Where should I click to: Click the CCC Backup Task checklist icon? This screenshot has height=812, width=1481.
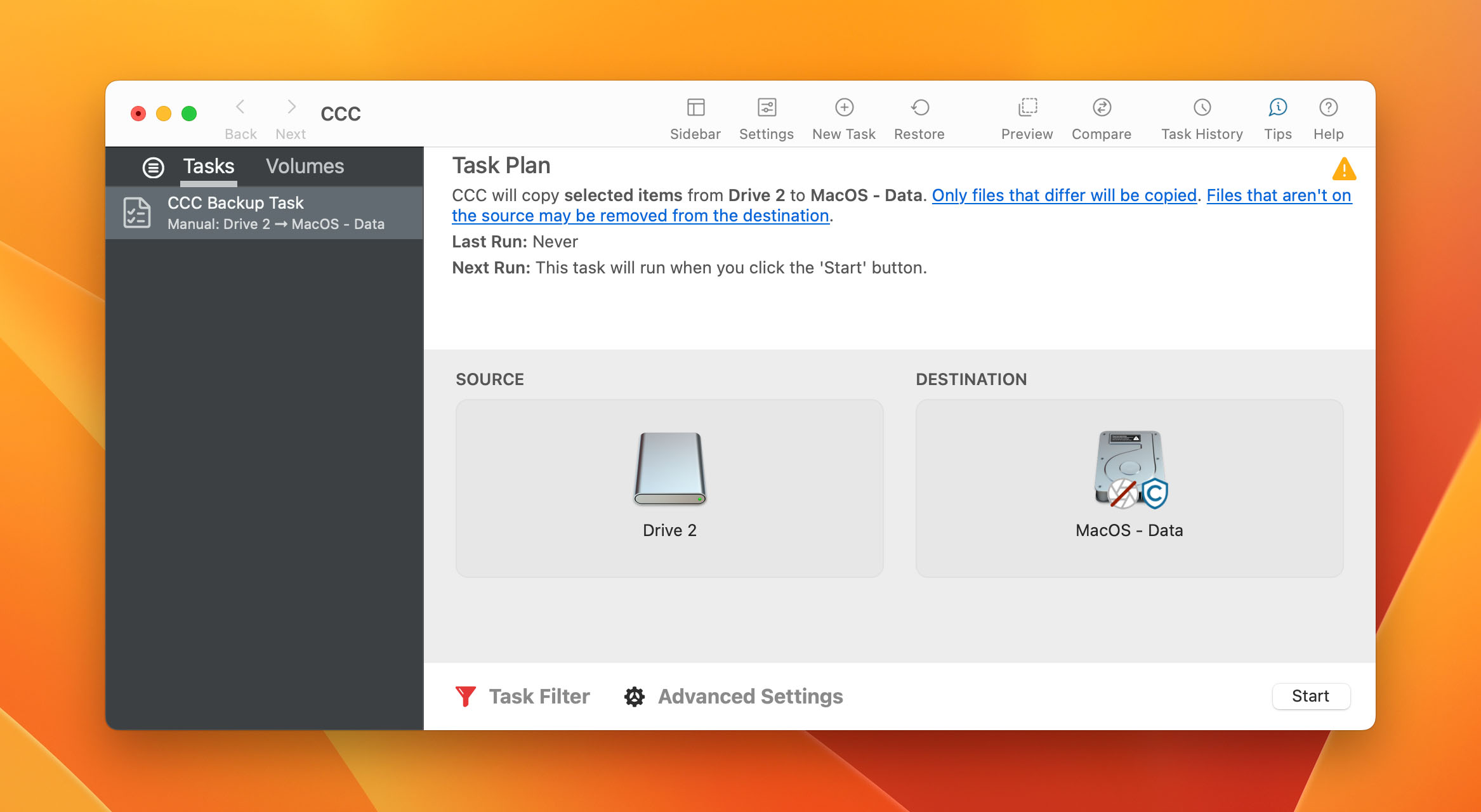(137, 213)
